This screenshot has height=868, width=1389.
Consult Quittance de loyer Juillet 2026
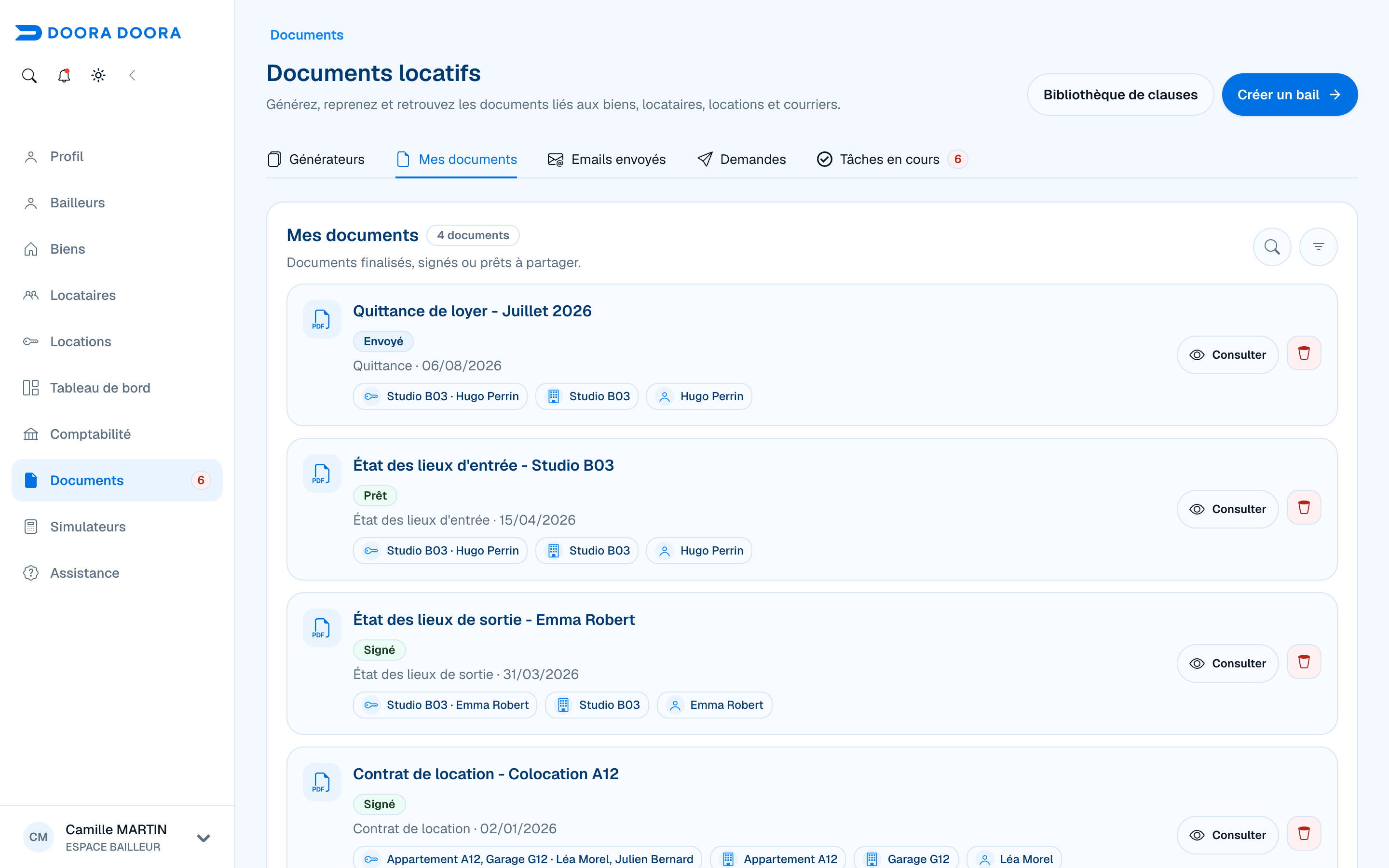point(1228,355)
